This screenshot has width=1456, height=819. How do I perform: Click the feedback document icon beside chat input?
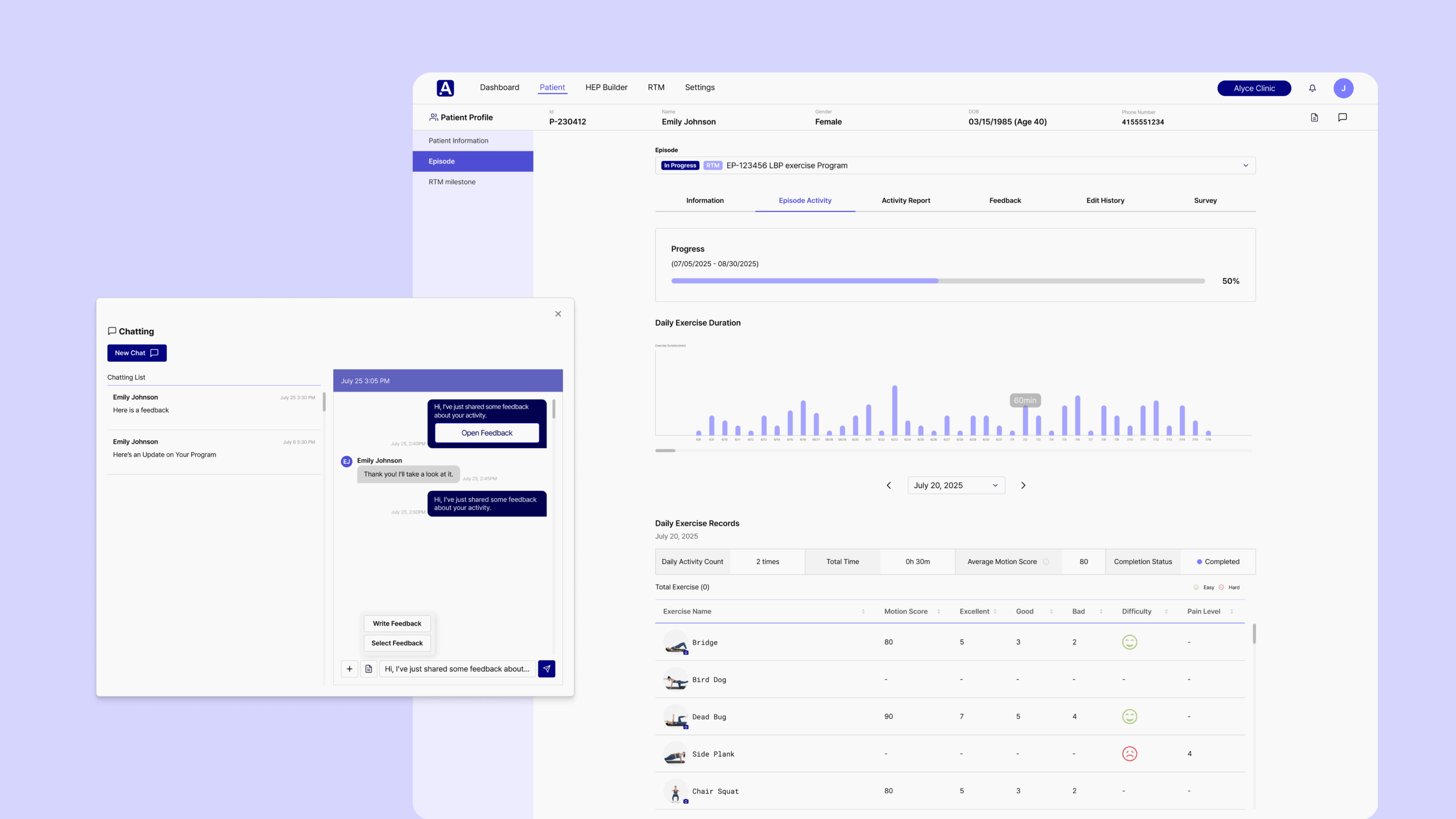(369, 669)
